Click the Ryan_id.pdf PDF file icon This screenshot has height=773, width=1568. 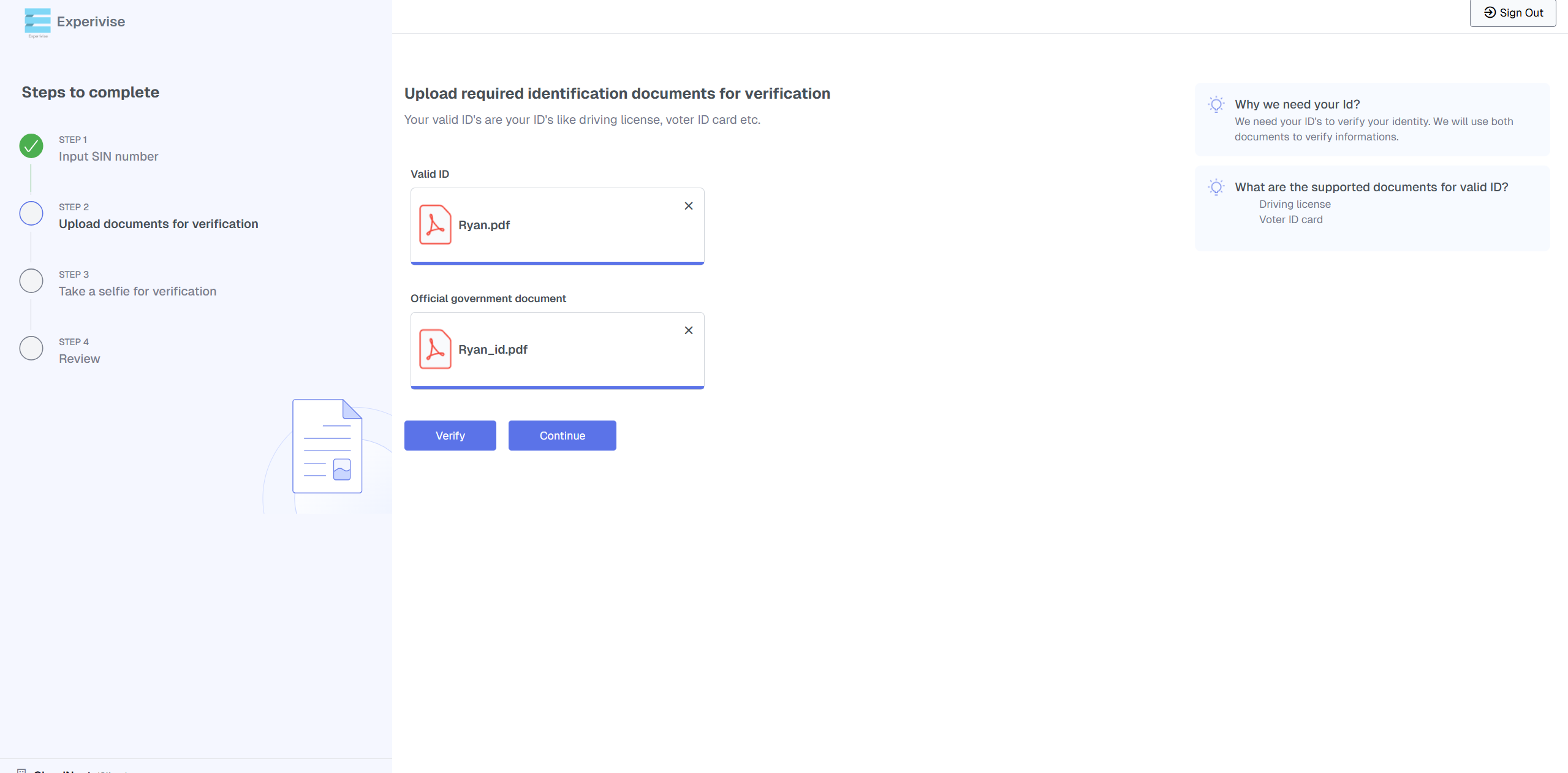[x=435, y=349]
